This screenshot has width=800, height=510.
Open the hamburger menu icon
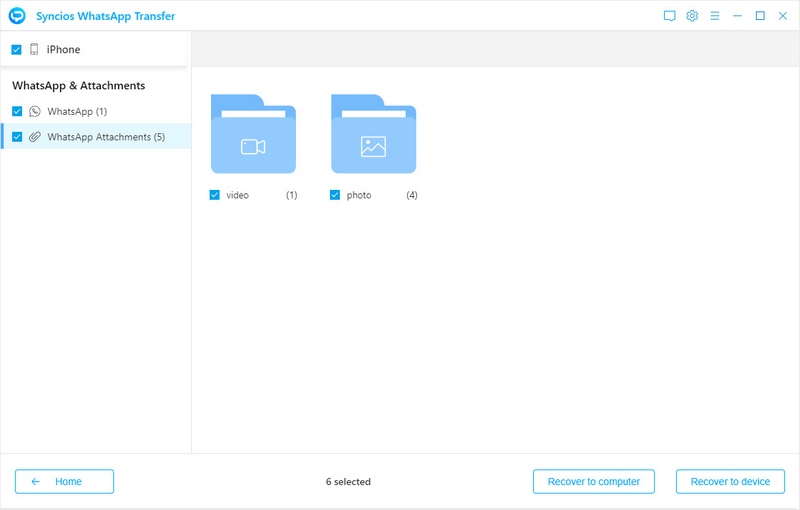click(x=715, y=16)
